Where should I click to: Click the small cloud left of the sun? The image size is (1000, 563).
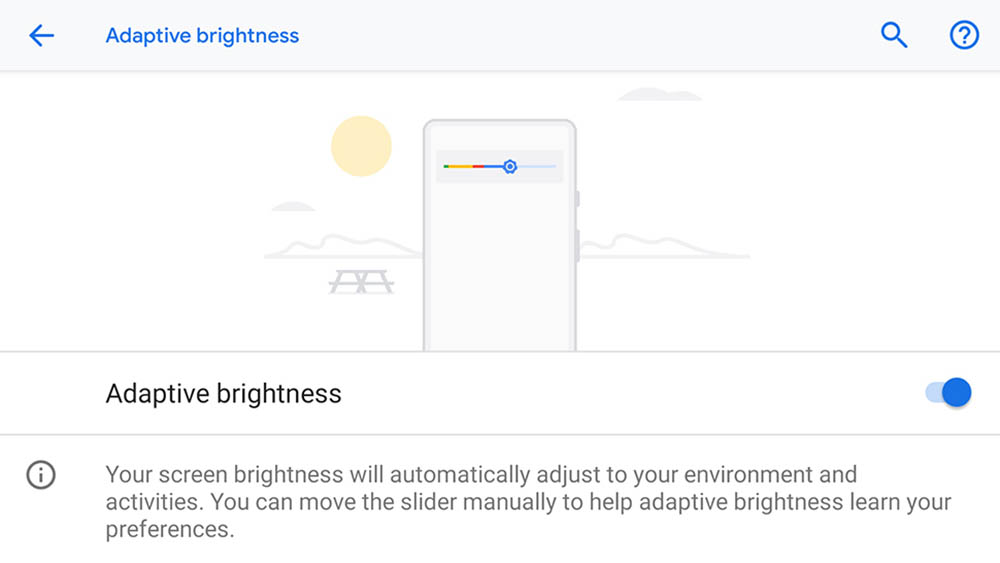[293, 207]
